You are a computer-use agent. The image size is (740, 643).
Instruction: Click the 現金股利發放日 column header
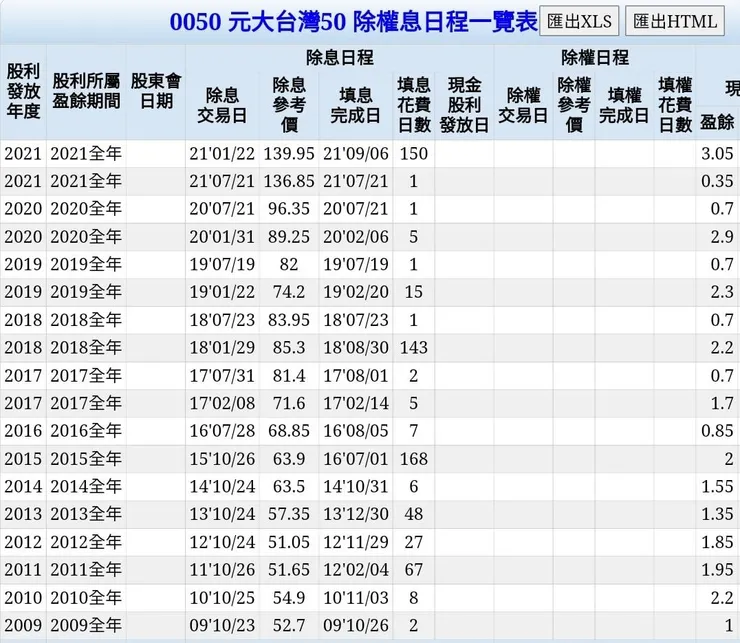point(464,105)
